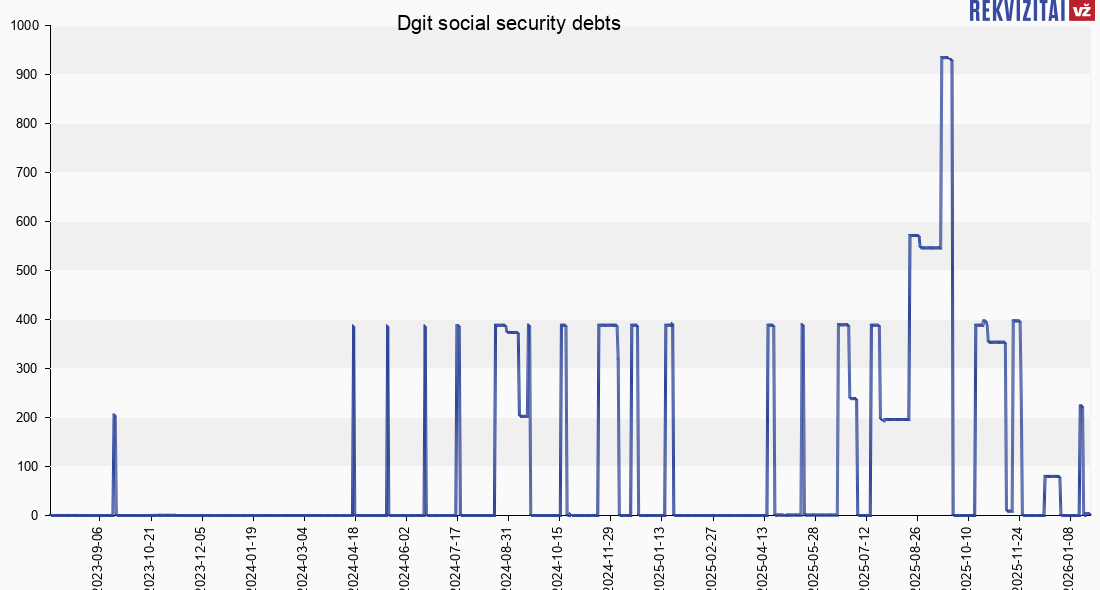Select the 900 y-axis value
The width and height of the screenshot is (1100, 590).
(x=26, y=75)
